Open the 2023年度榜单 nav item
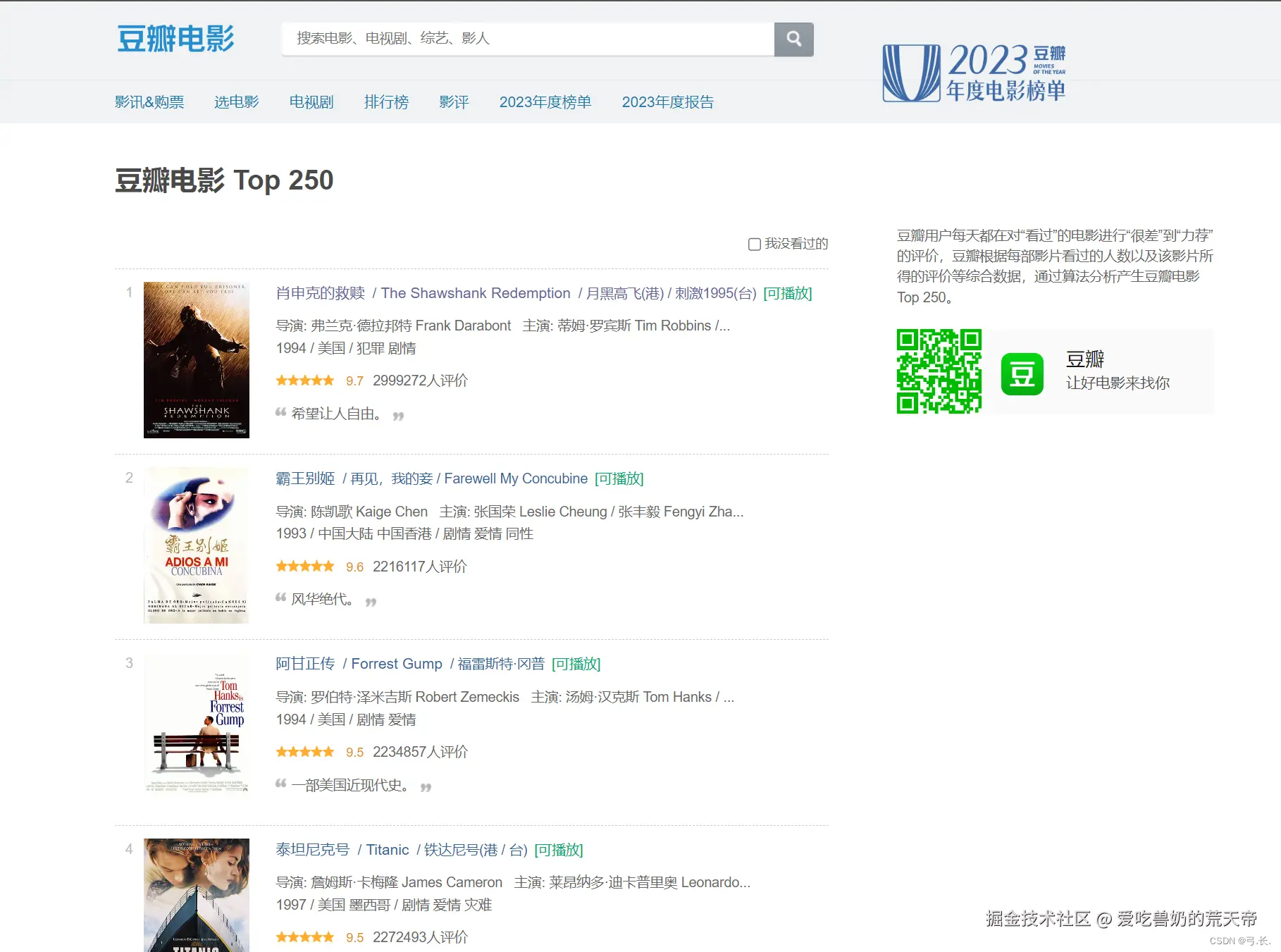 click(x=545, y=102)
